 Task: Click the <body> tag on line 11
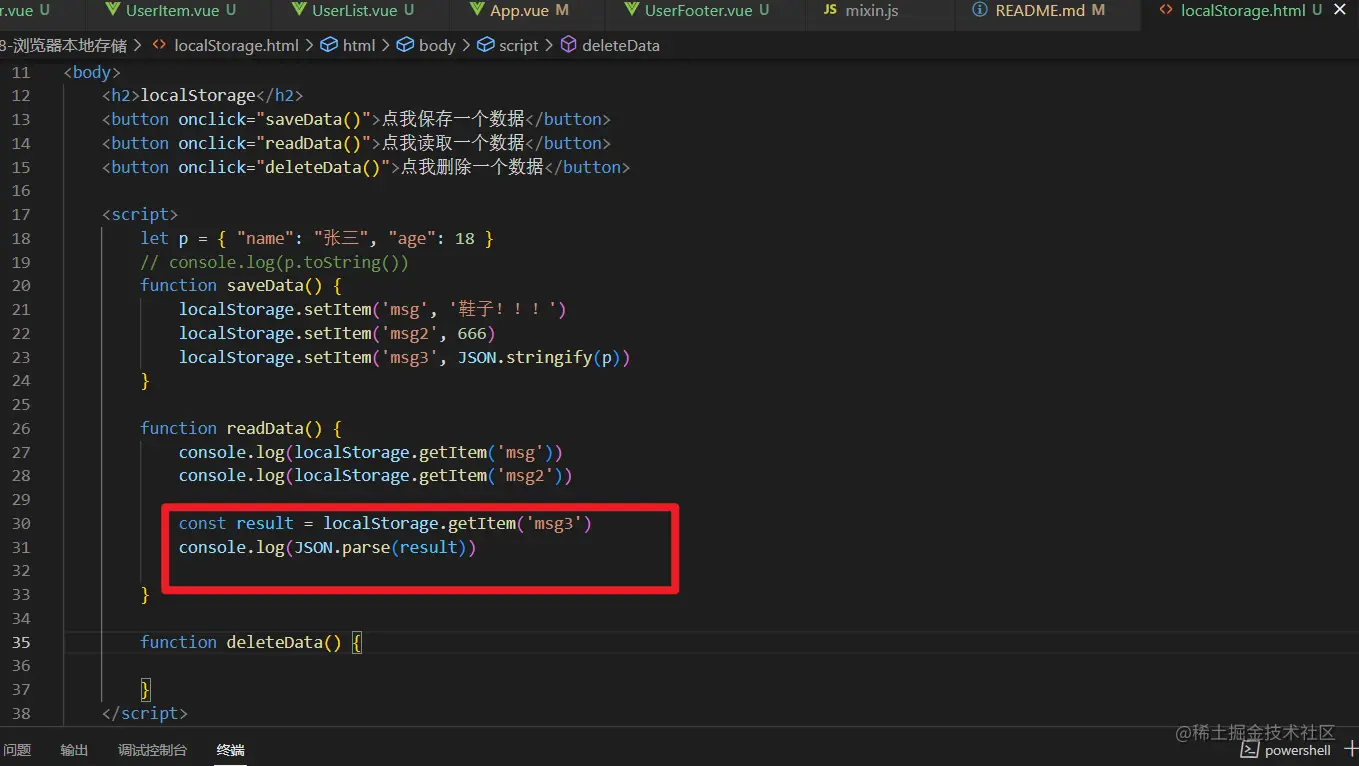[92, 72]
